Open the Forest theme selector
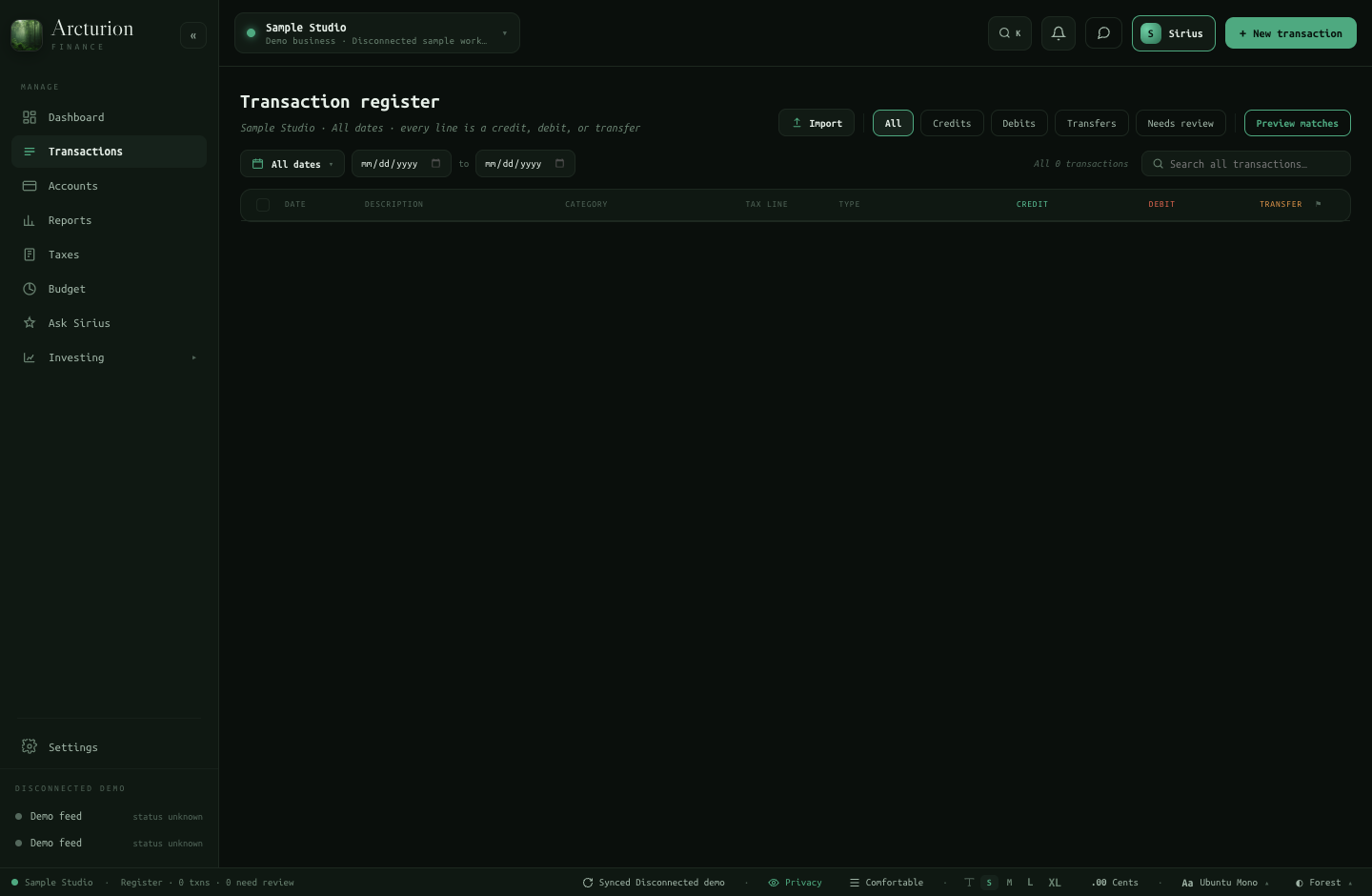Screen dimensions: 1372x896 pyautogui.click(x=1323, y=883)
